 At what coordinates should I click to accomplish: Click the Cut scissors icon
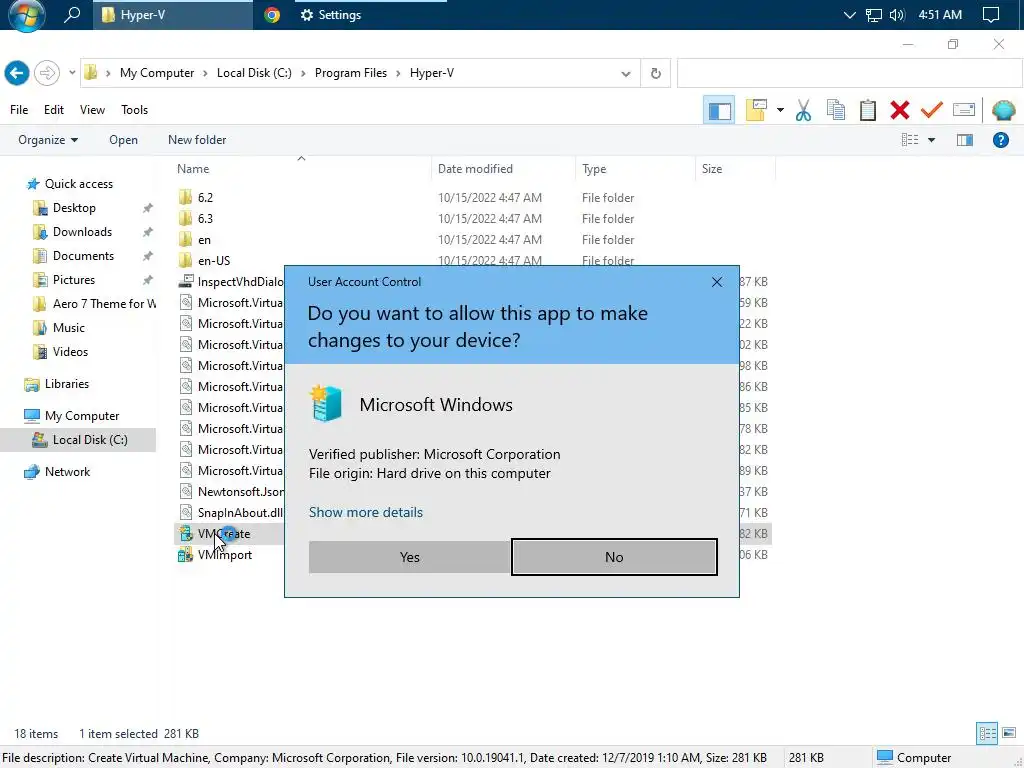tap(803, 110)
